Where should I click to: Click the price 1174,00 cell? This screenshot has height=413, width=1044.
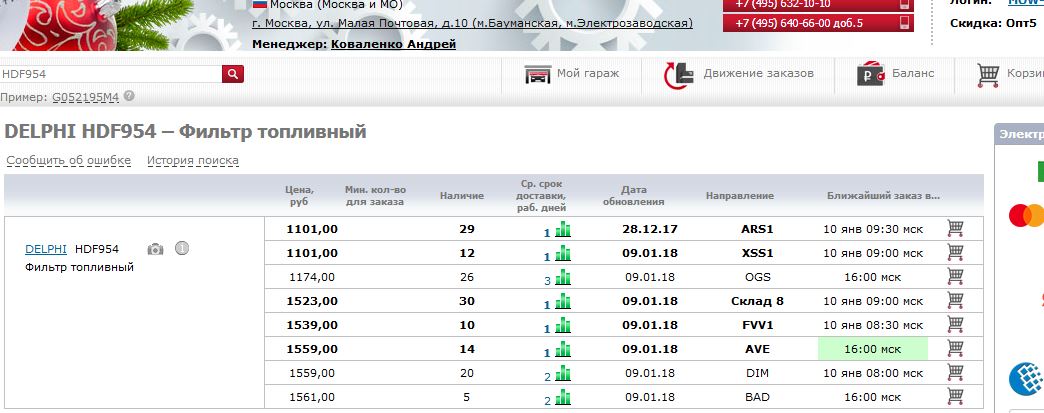click(312, 277)
